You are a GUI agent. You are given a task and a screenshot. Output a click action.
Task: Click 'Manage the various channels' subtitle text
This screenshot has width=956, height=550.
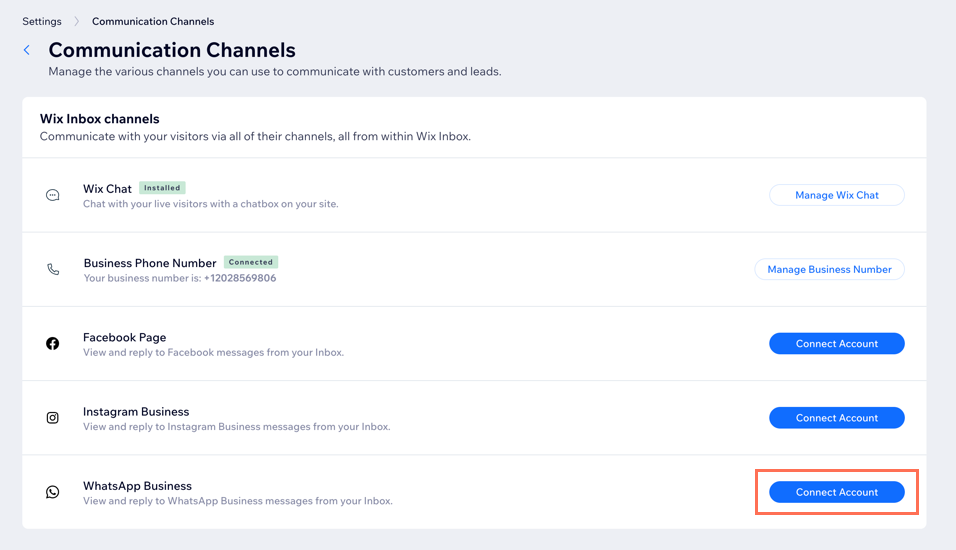coord(275,72)
